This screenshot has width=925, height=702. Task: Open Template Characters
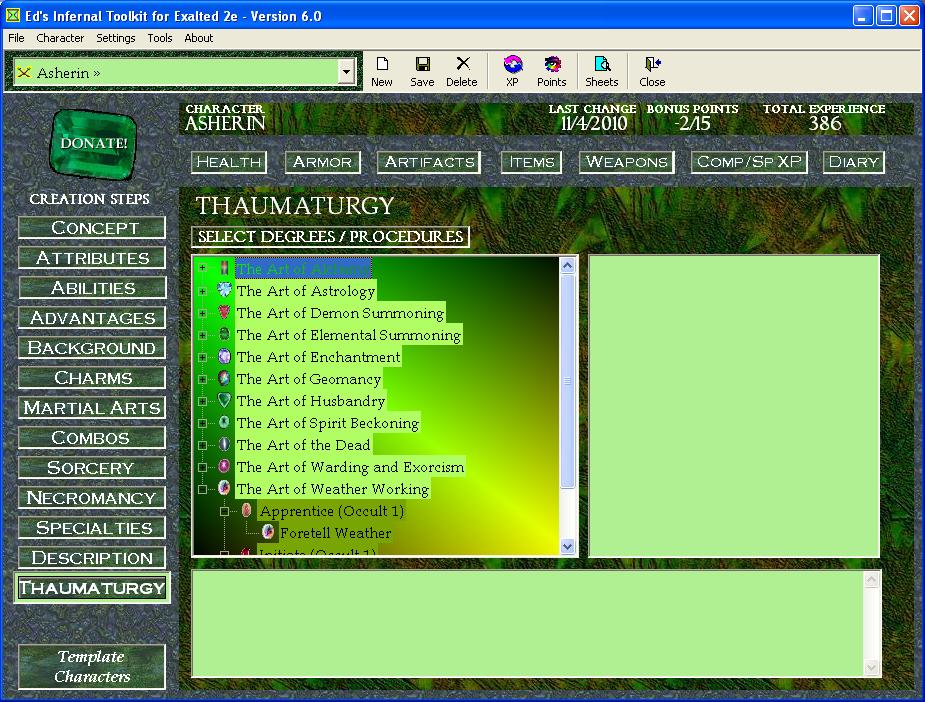point(92,667)
